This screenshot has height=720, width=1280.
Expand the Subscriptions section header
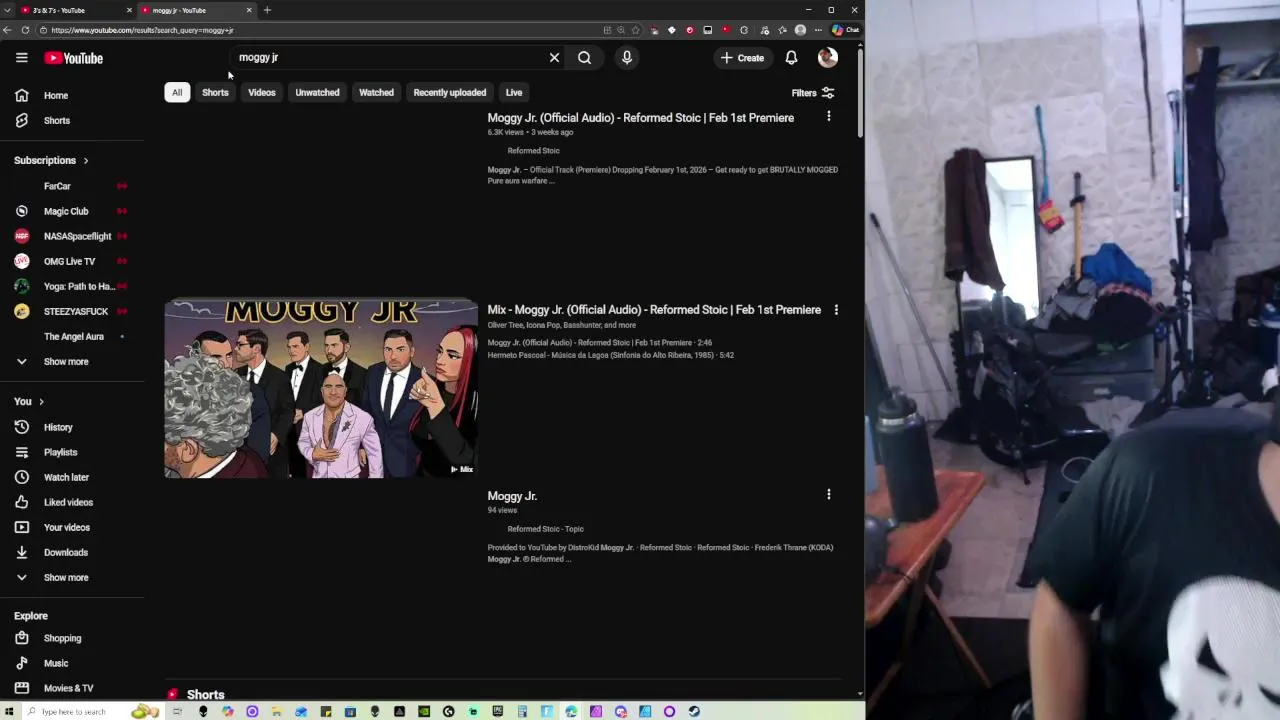point(51,160)
